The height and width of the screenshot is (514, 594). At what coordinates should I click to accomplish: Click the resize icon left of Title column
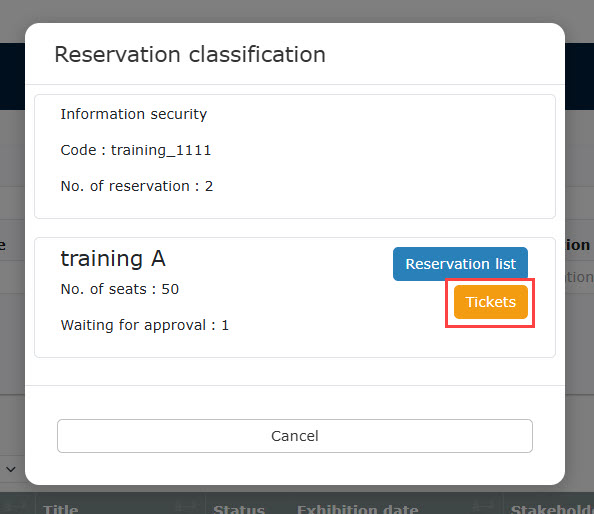click(x=15, y=506)
